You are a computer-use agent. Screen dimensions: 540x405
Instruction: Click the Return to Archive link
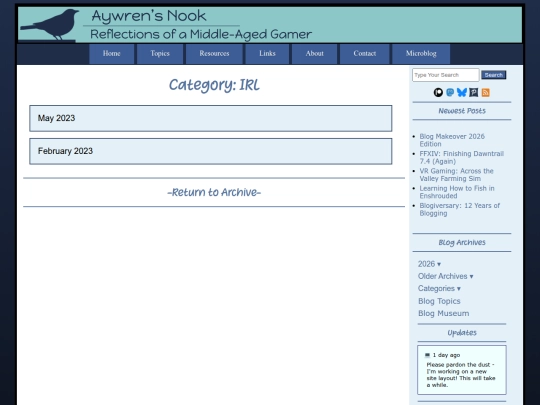(x=214, y=192)
